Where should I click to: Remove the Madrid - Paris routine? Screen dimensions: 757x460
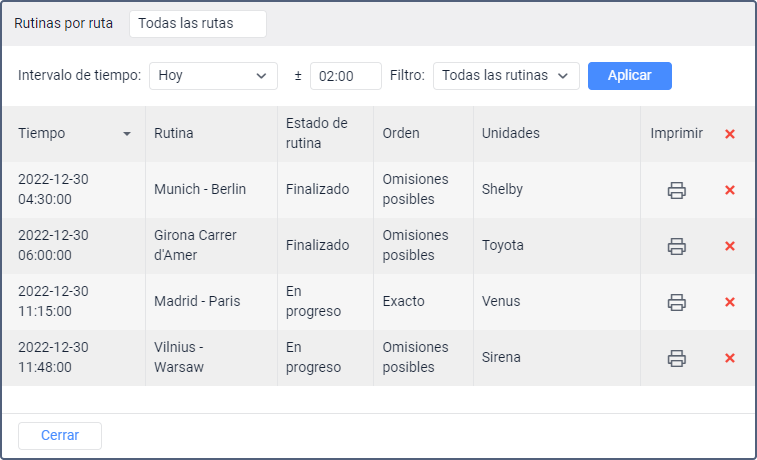click(730, 302)
